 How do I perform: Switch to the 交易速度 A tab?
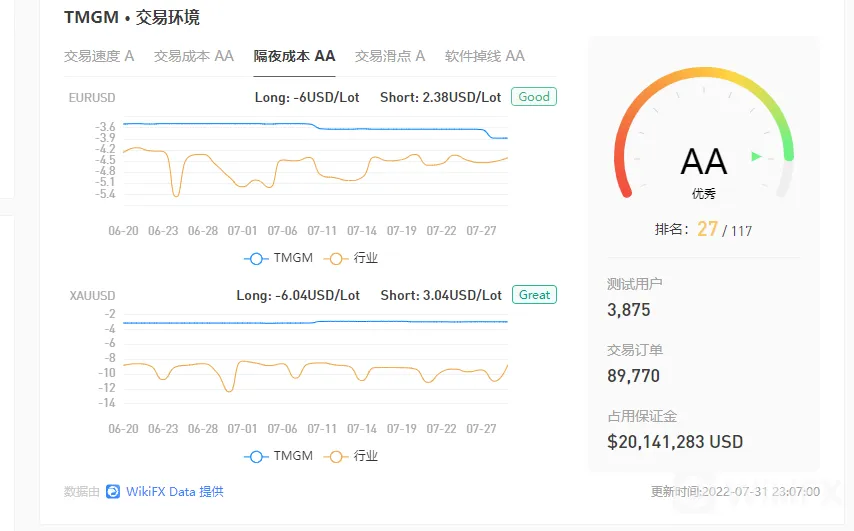[99, 56]
